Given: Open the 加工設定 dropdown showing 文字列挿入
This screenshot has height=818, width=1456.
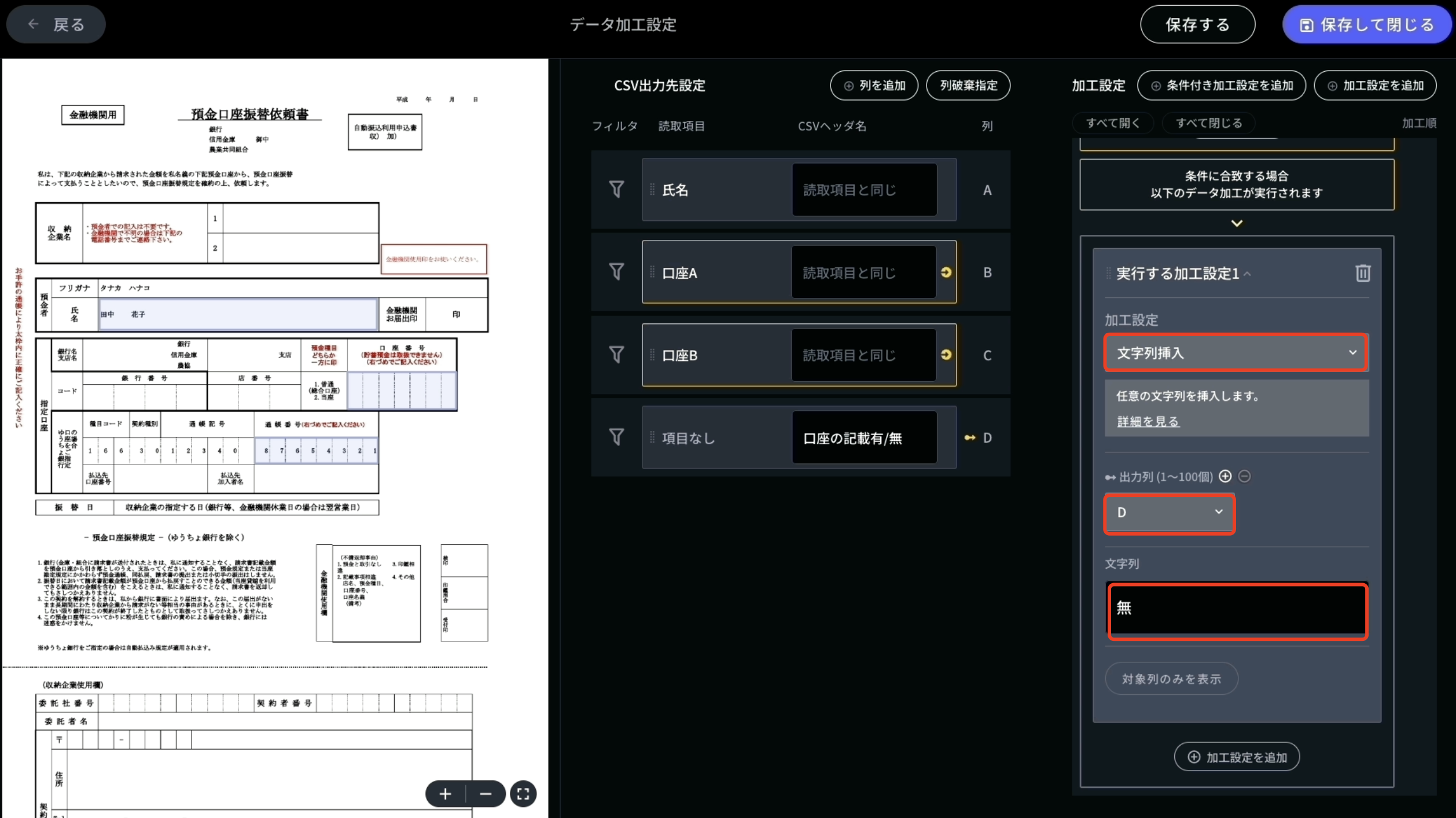Looking at the screenshot, I should click(1236, 352).
